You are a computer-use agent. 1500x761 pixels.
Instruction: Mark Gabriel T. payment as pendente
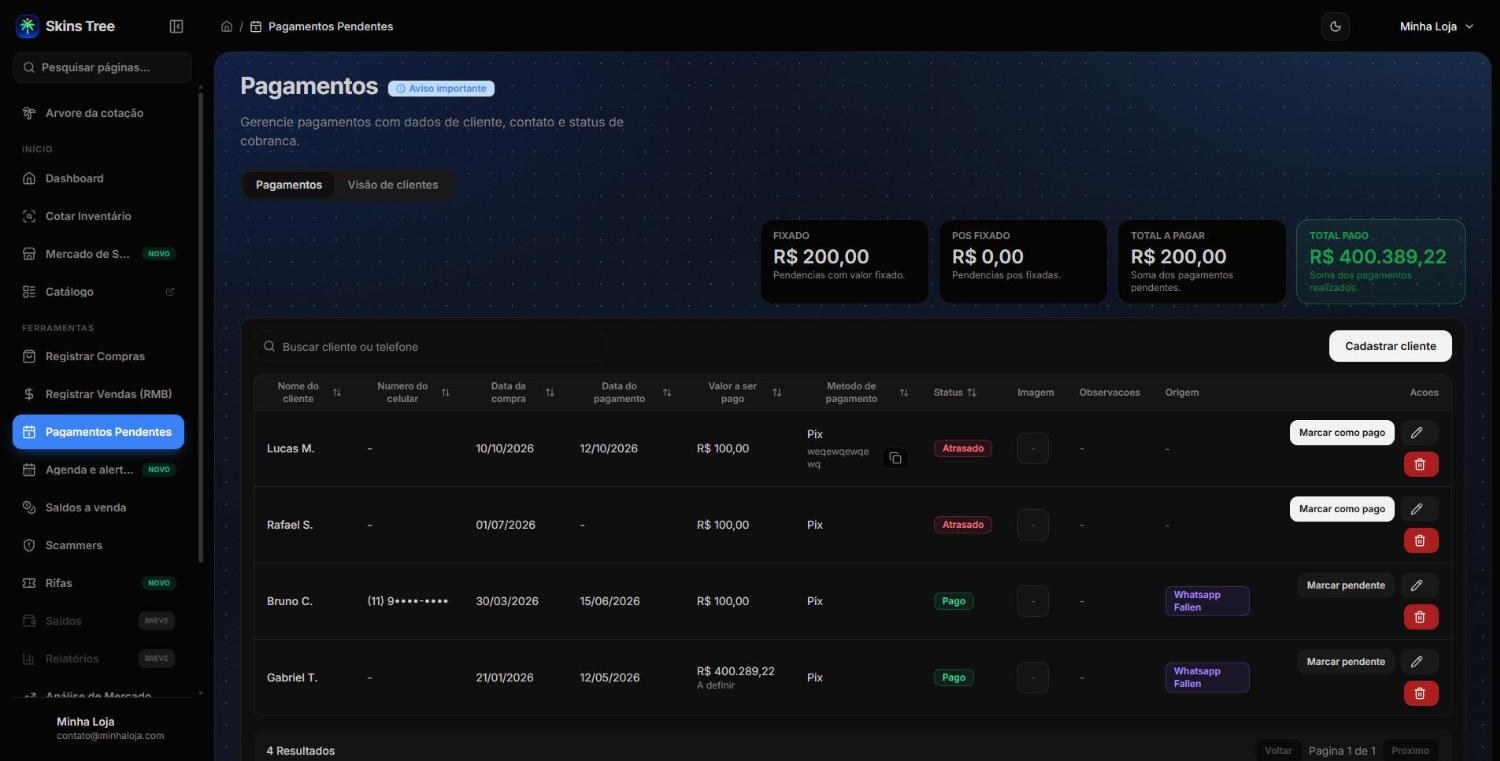(1346, 661)
